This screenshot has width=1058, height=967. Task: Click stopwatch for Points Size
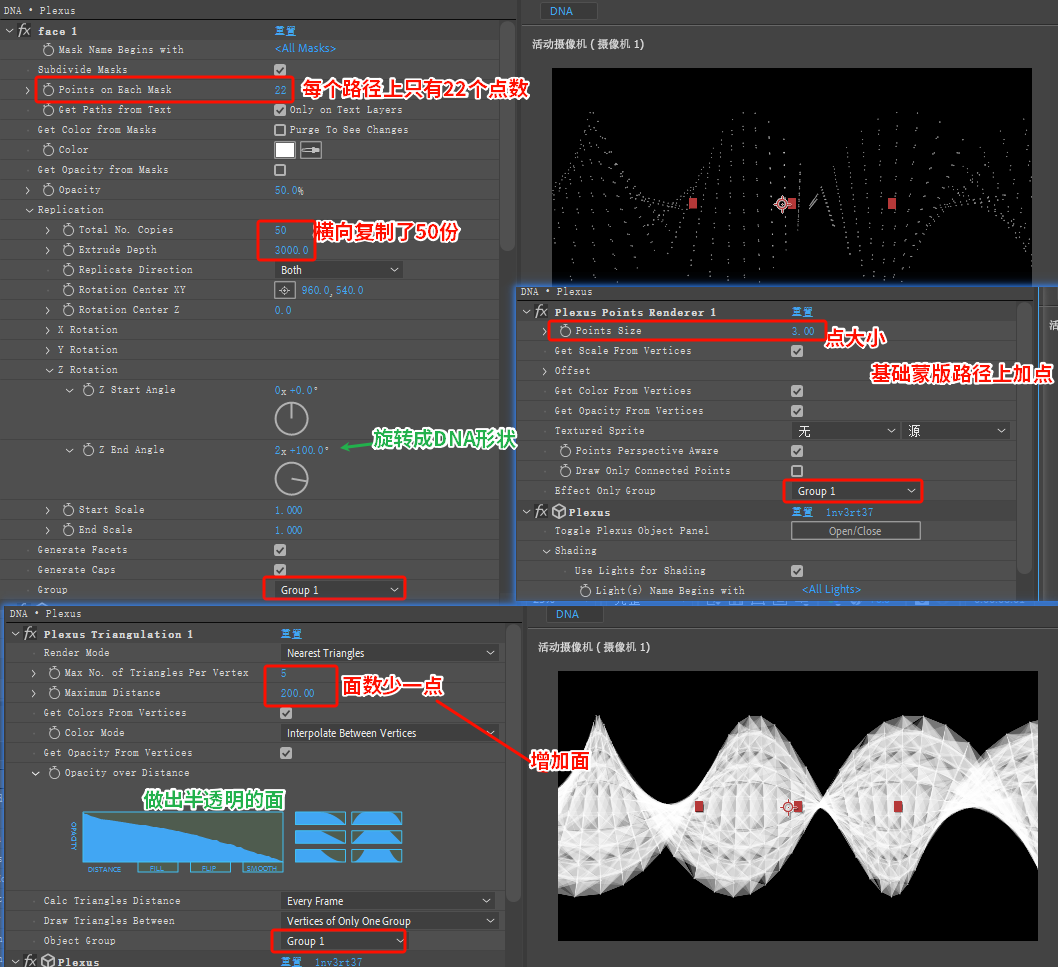[x=565, y=331]
